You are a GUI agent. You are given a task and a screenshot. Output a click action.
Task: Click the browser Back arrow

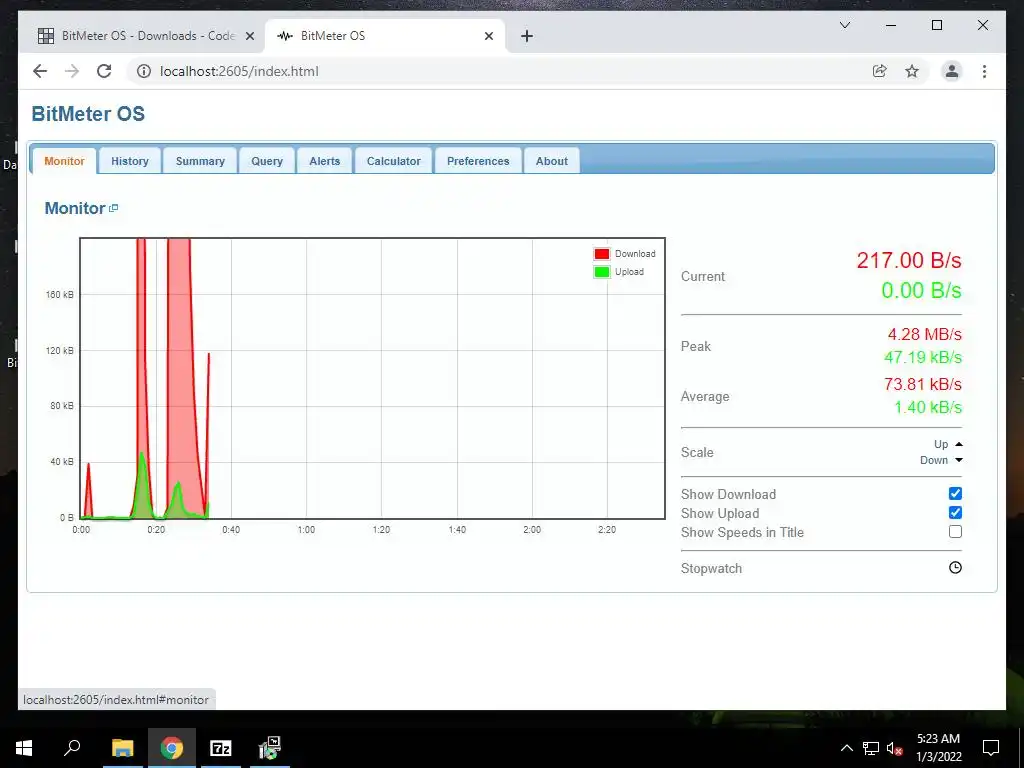(x=40, y=71)
